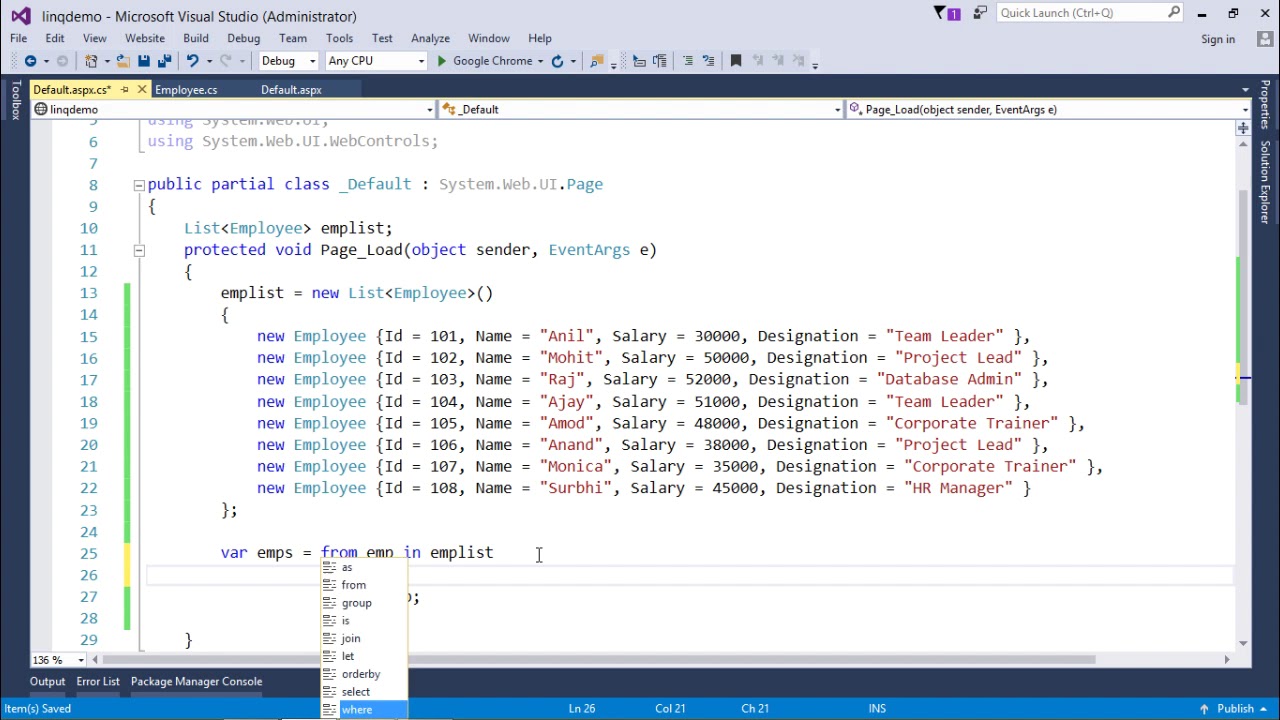Save the current file with the disk icon
The height and width of the screenshot is (720, 1280).
pos(144,61)
